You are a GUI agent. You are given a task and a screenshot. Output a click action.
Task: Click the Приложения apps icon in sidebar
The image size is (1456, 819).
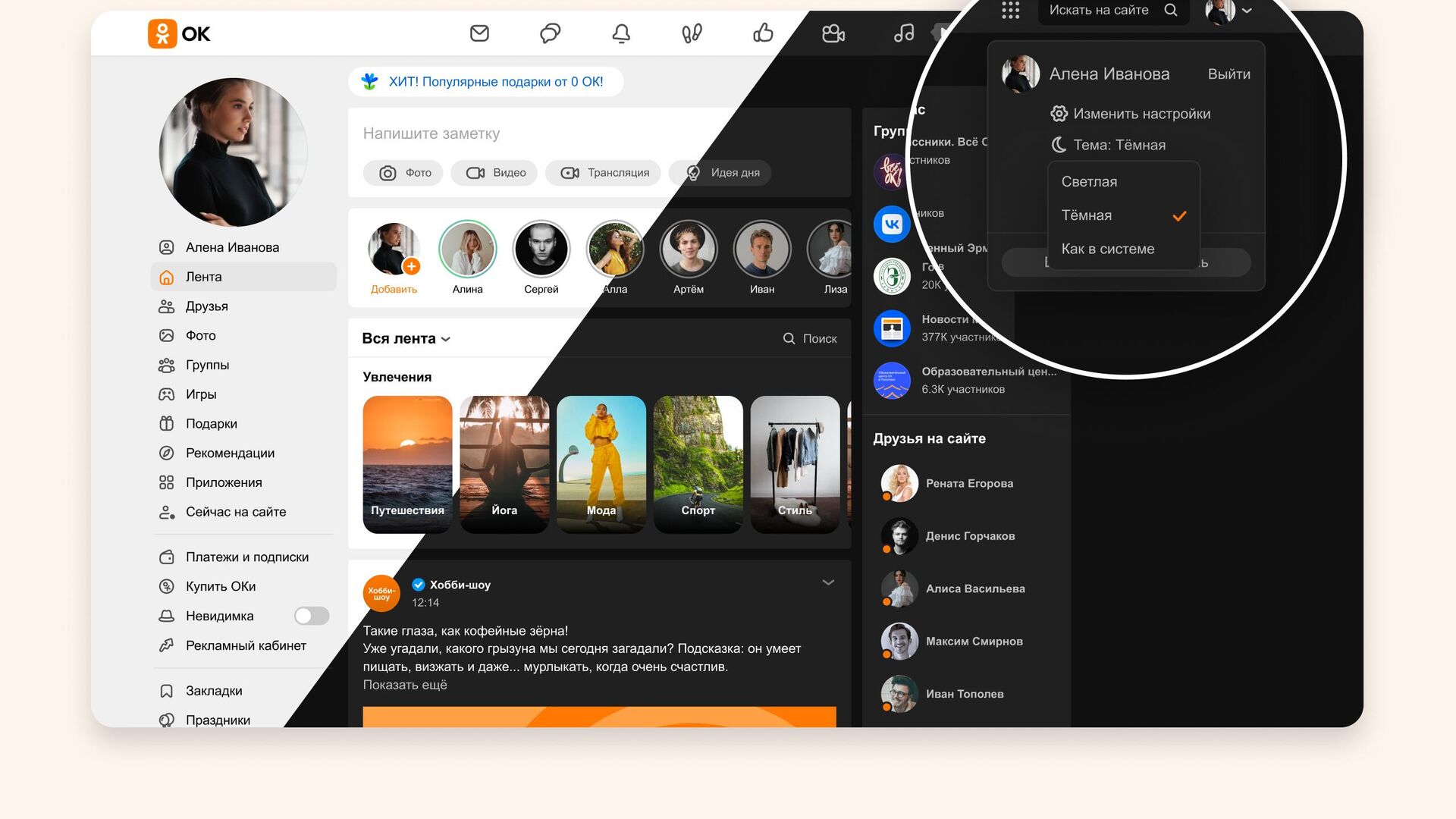(x=167, y=482)
